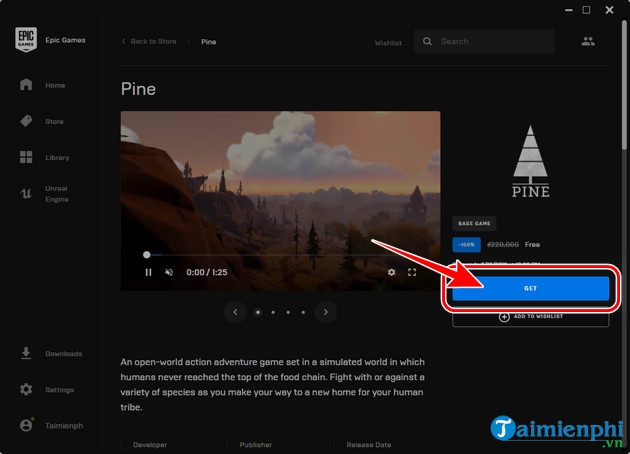Open the Store tag icon

[x=26, y=121]
